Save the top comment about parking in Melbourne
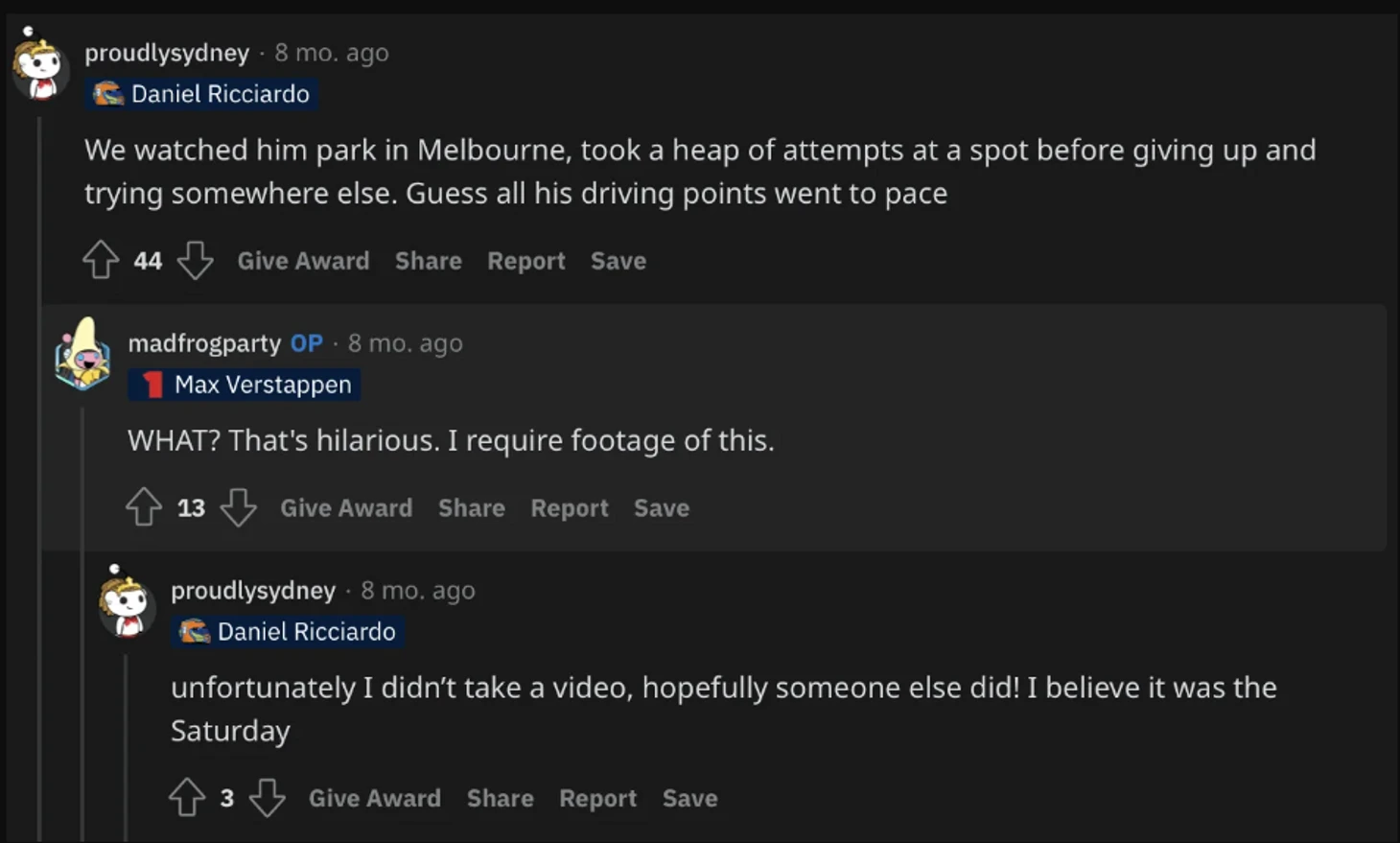The height and width of the screenshot is (843, 1400). click(618, 261)
